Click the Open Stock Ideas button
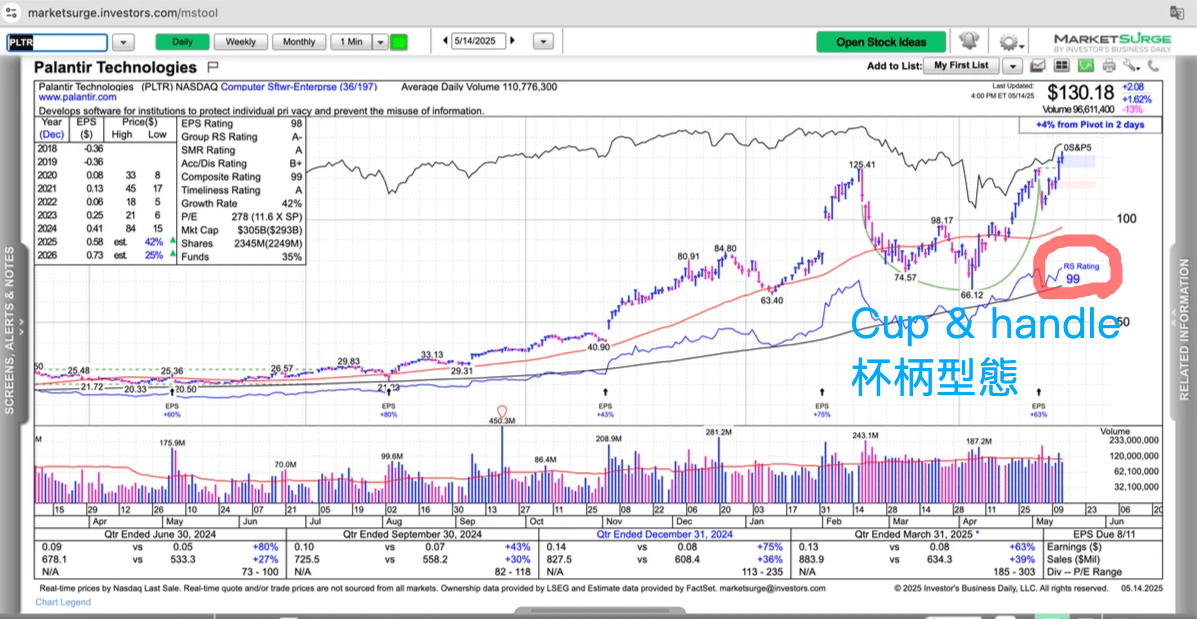Viewport: 1197px width, 619px height. pos(881,42)
